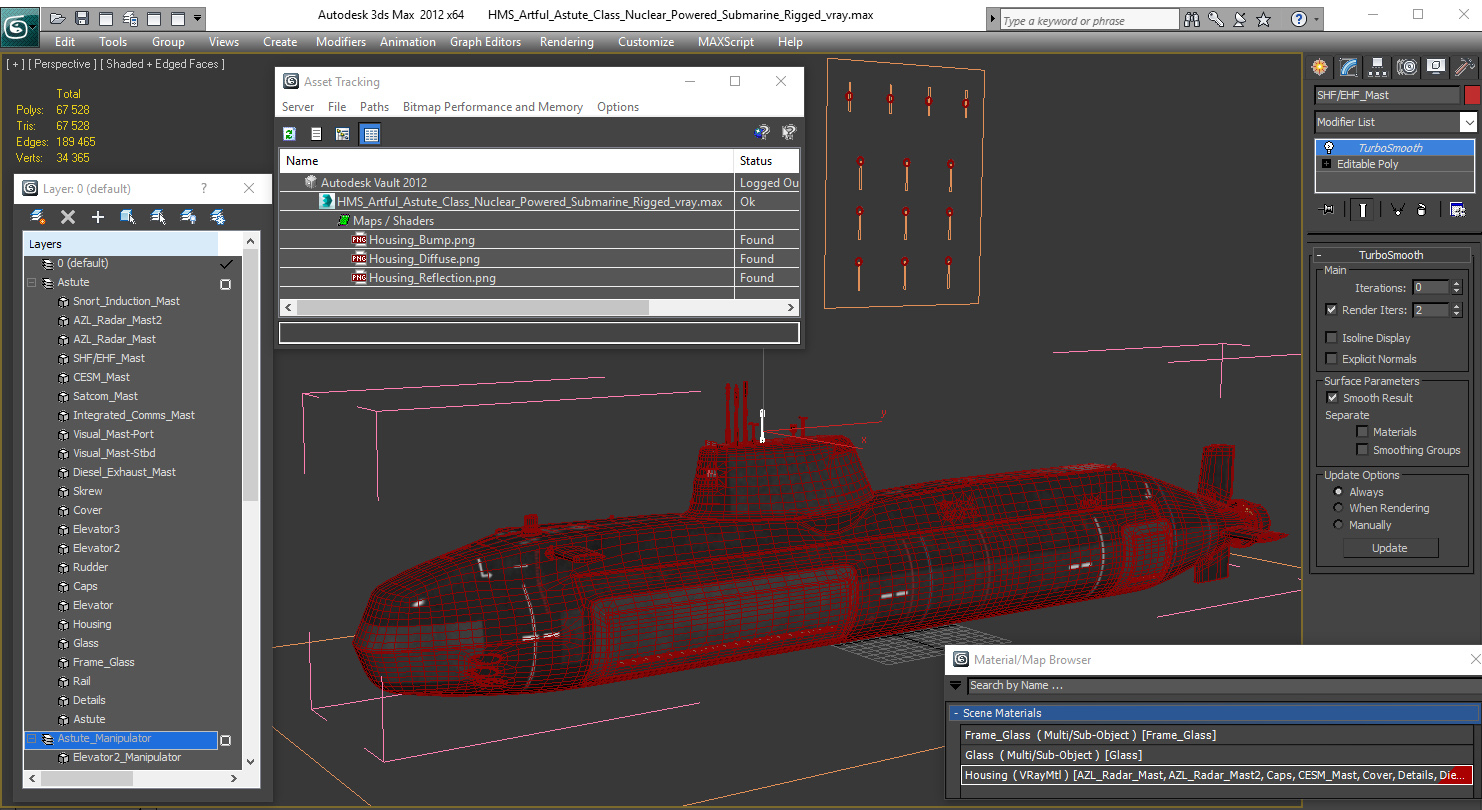Select Manually update radio button

pos(1339,525)
